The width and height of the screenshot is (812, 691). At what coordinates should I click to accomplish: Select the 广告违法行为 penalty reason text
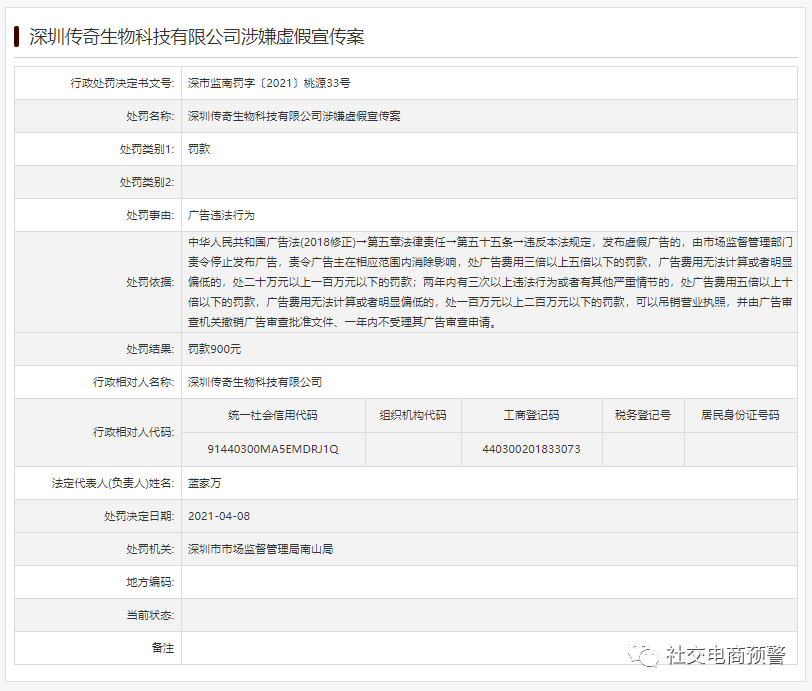coord(221,215)
